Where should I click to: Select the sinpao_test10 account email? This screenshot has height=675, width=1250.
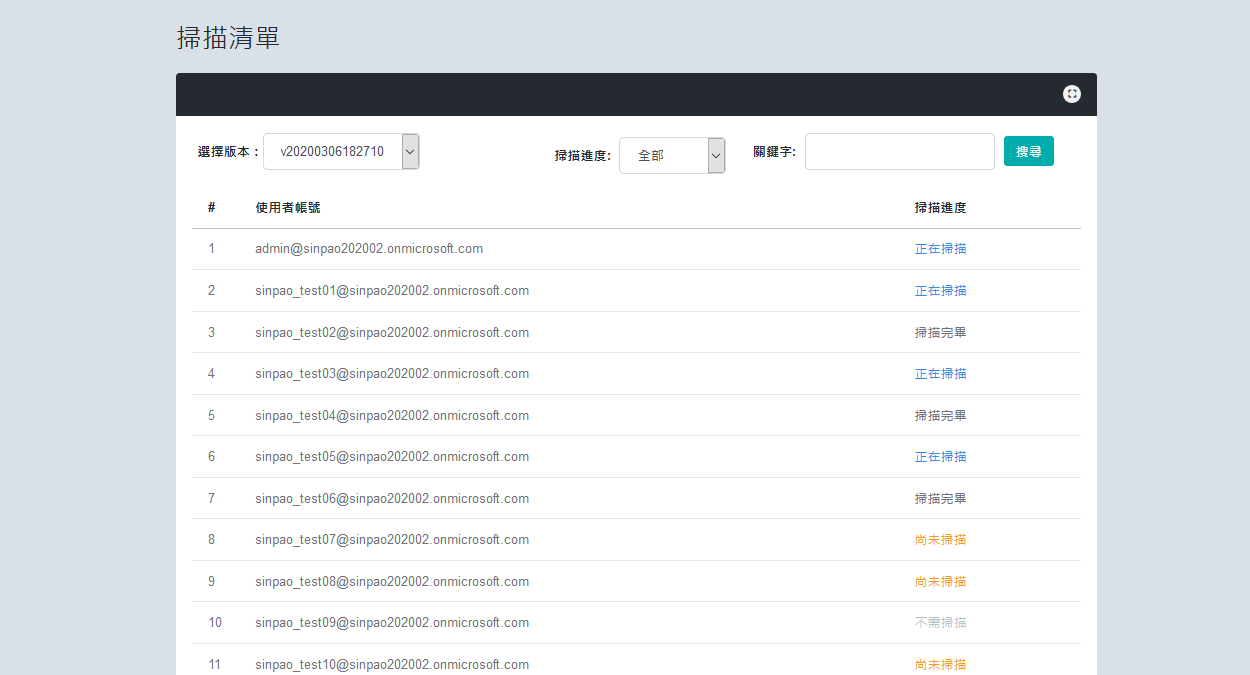pos(392,665)
